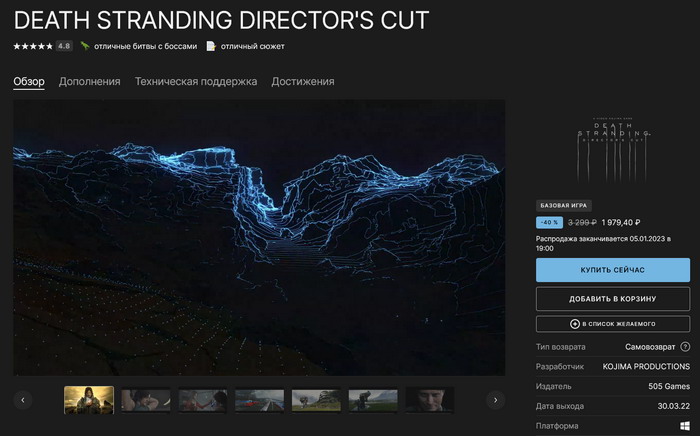Viewport: 700px width, 436px height.
Task: Click the 30.03.22 release date value
Action: click(x=674, y=406)
